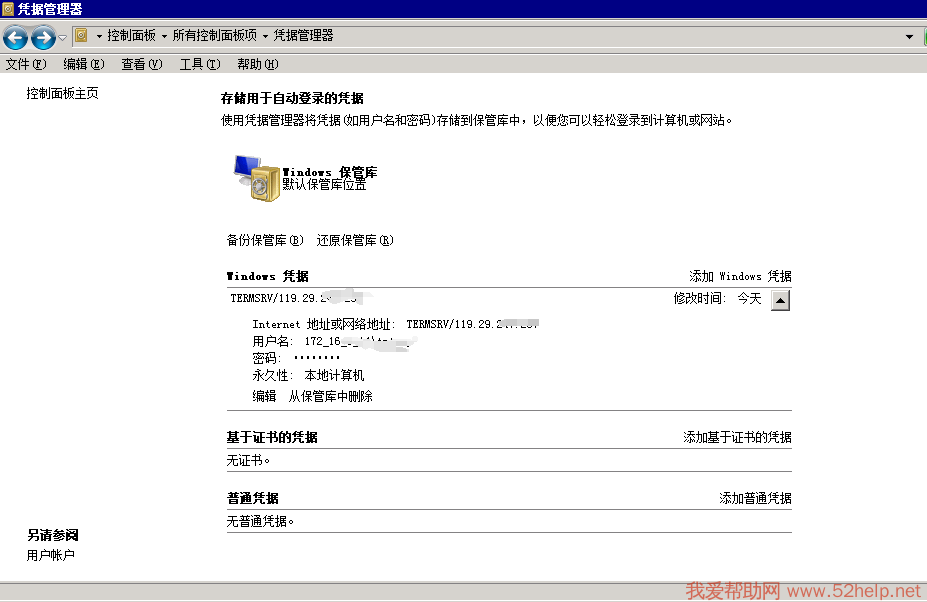This screenshot has width=927, height=602.
Task: Open the 文件(F) menu
Action: pyautogui.click(x=26, y=65)
